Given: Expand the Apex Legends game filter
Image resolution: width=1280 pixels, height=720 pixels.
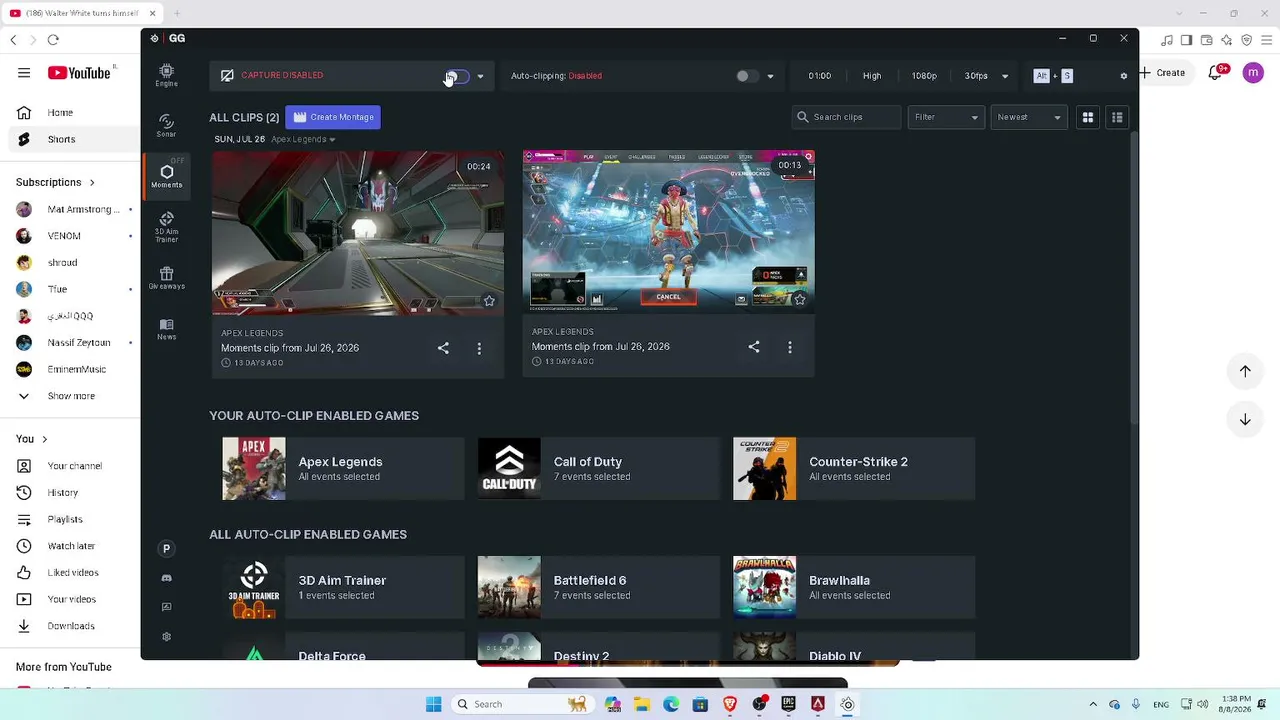Looking at the screenshot, I should pyautogui.click(x=303, y=139).
